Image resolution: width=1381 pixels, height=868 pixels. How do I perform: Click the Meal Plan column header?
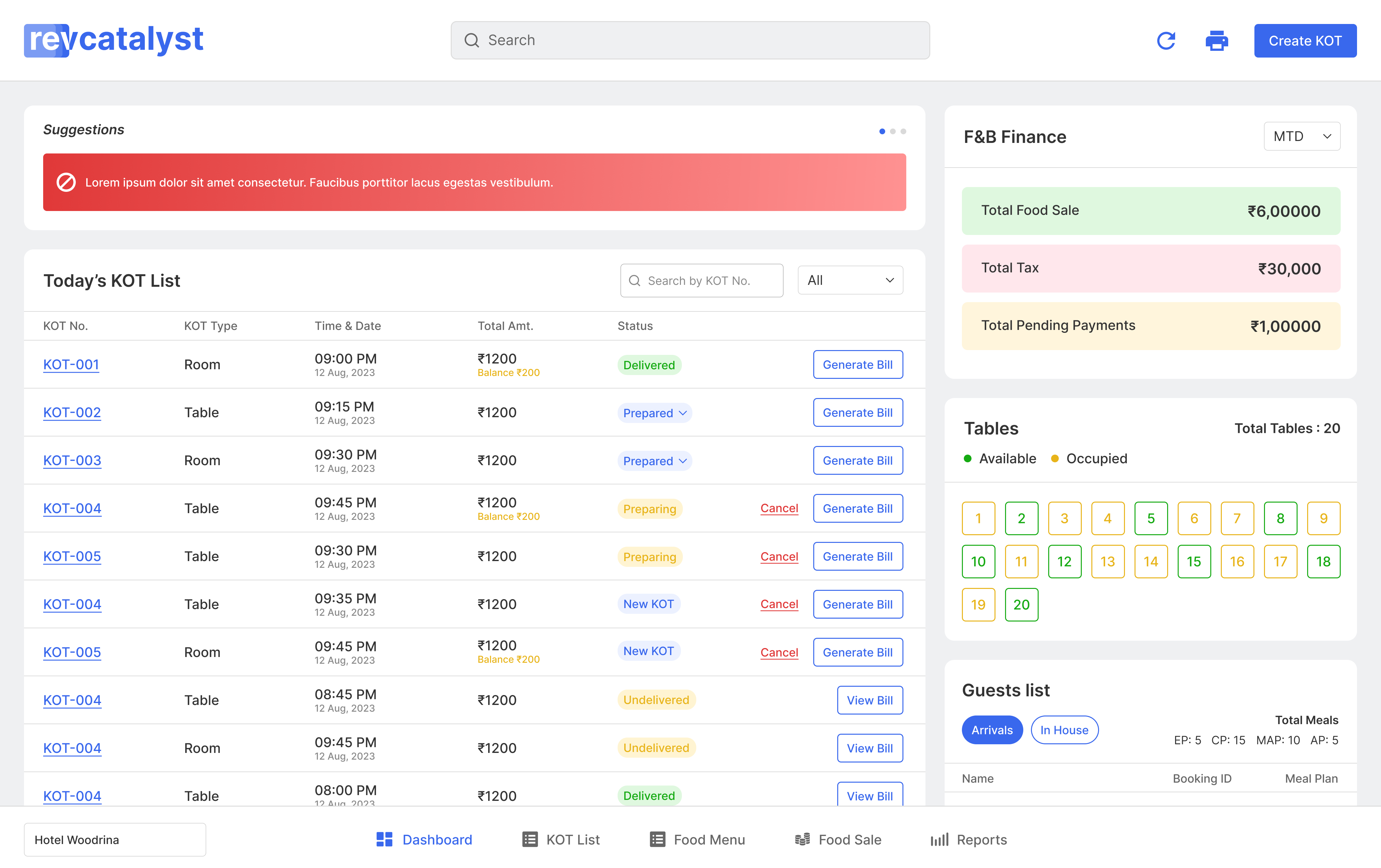click(1311, 778)
